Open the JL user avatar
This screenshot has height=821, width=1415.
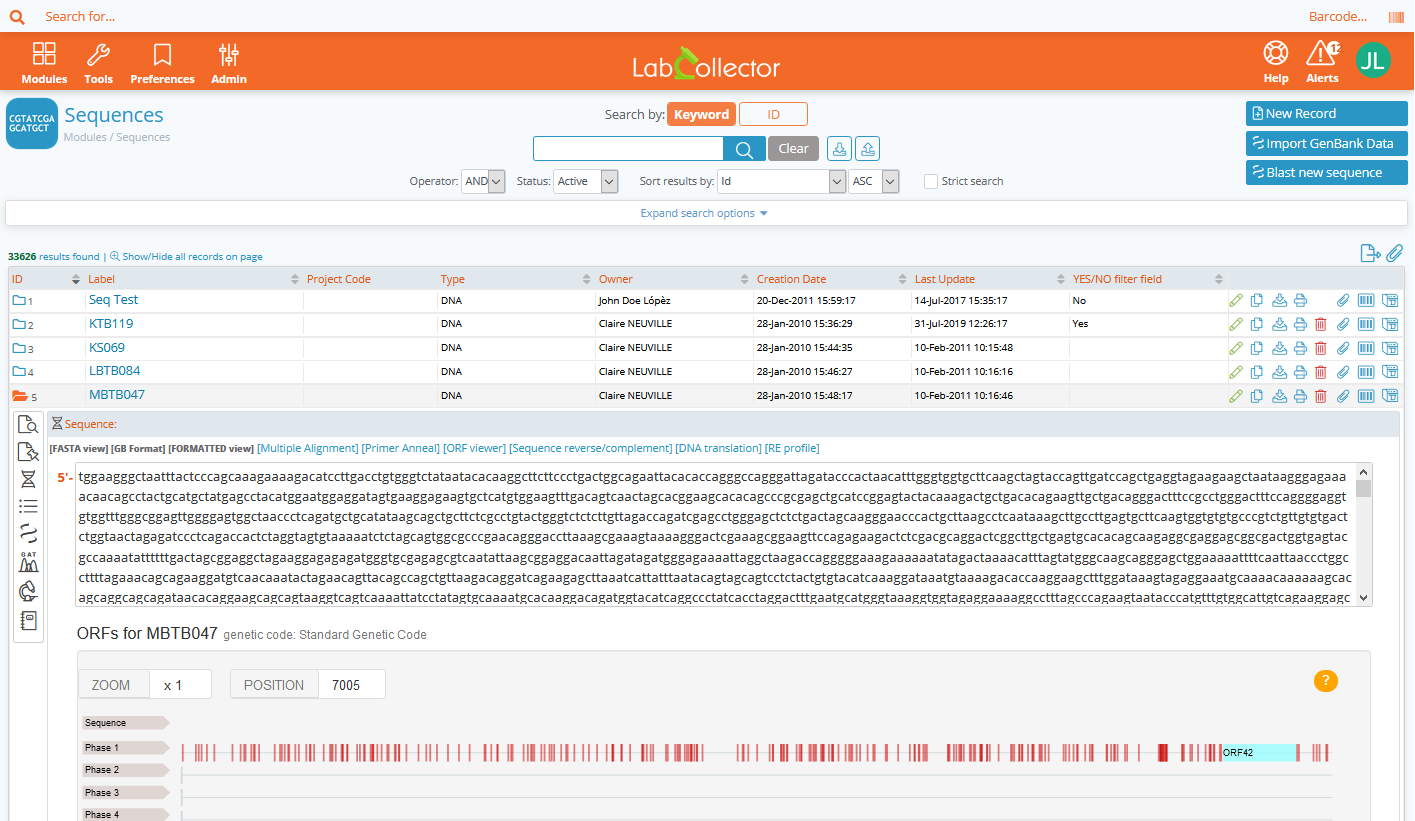click(1373, 60)
